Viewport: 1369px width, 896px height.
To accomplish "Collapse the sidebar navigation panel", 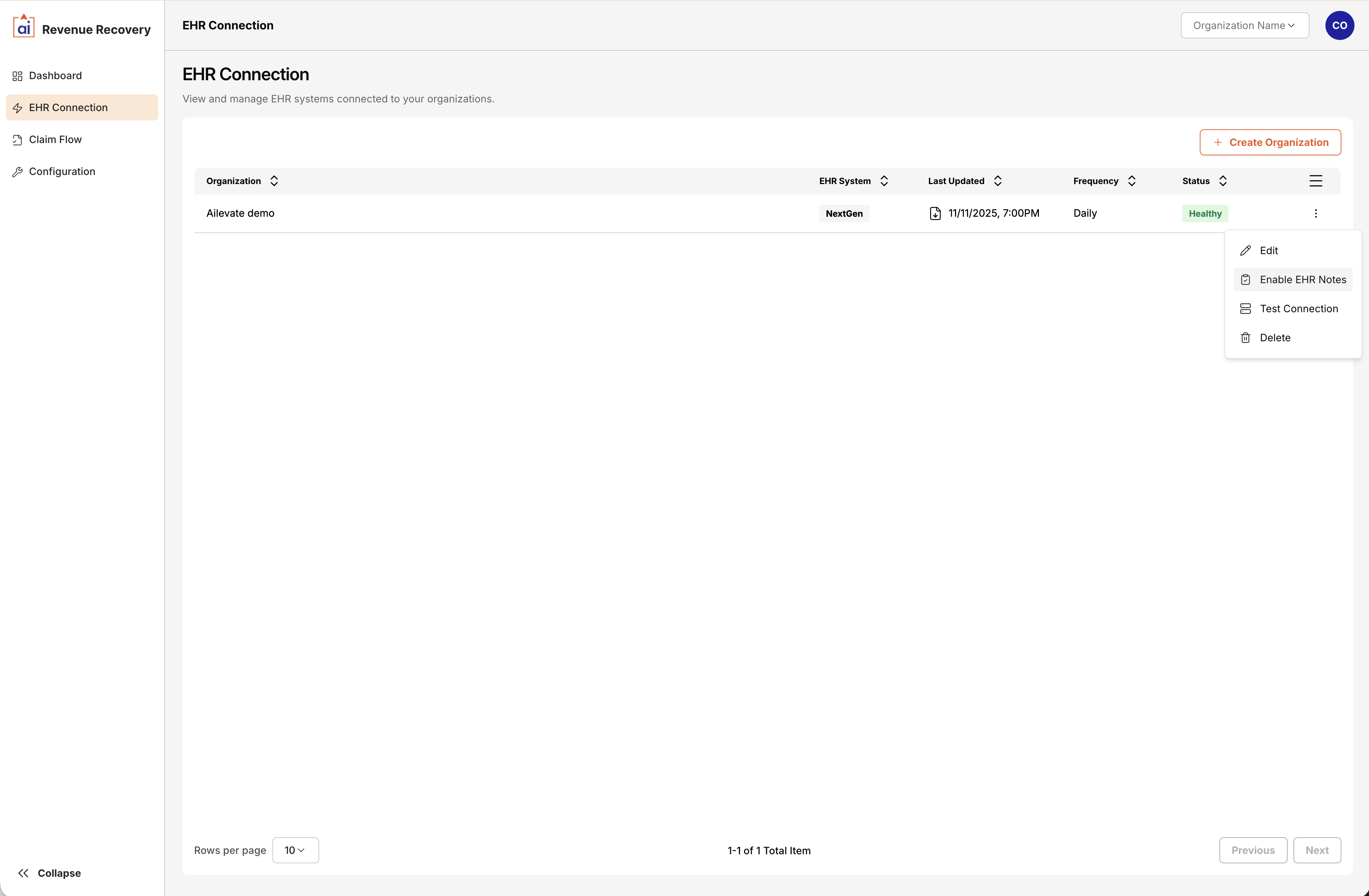I will pyautogui.click(x=49, y=872).
